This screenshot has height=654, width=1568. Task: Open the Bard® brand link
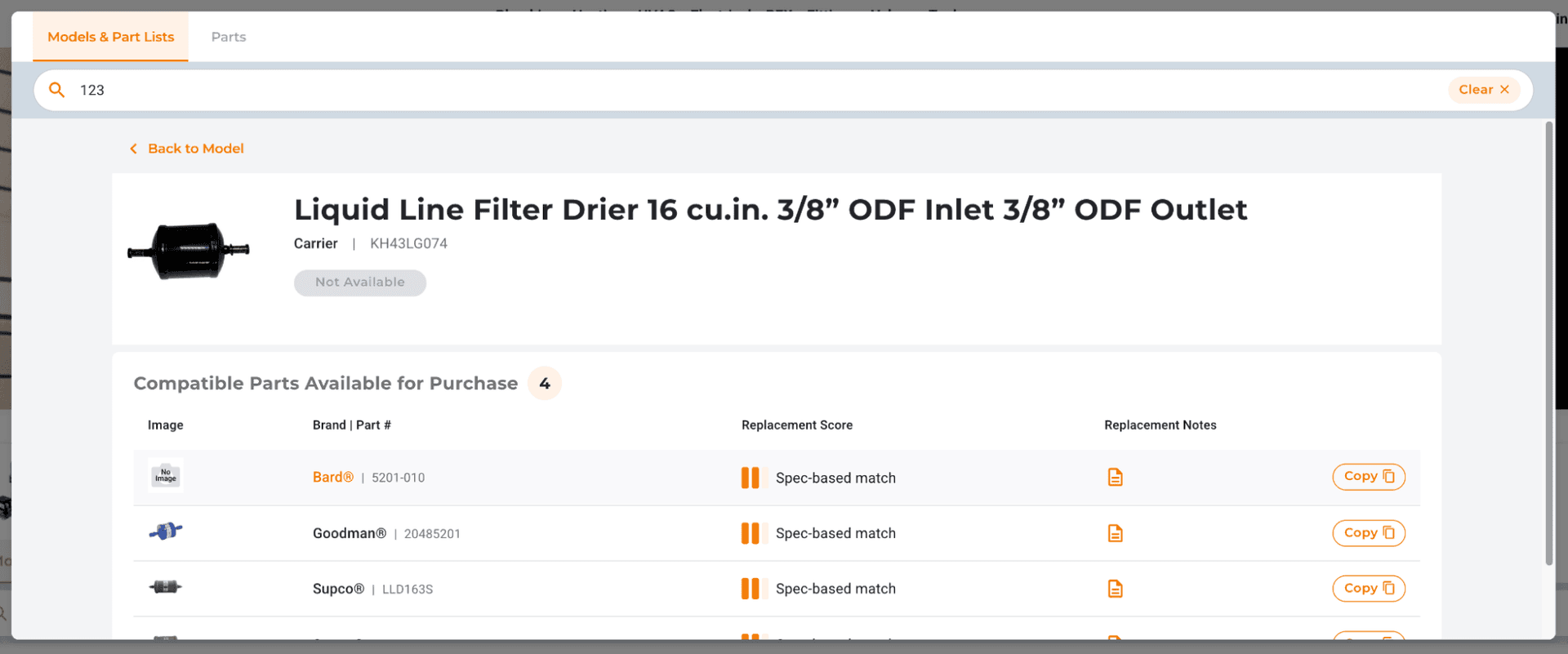coord(333,477)
